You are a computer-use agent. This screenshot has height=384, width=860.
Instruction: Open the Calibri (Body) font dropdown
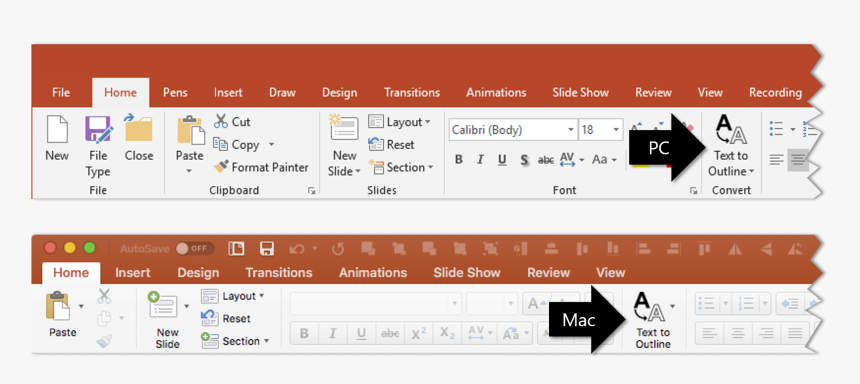tap(570, 130)
